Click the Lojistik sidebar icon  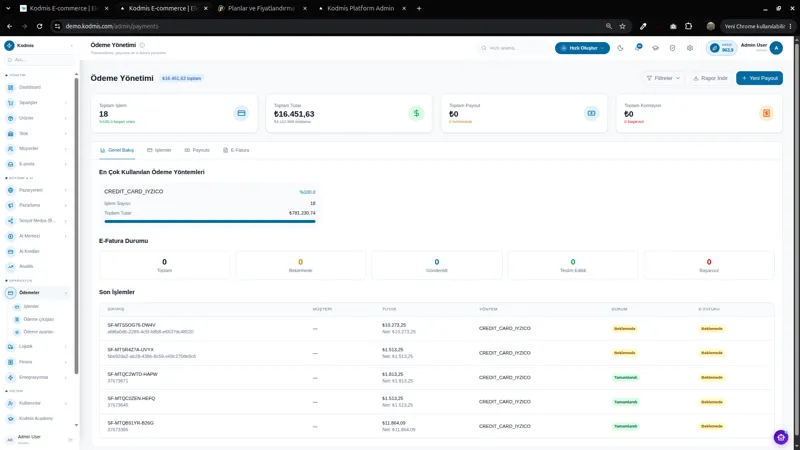[x=11, y=346]
